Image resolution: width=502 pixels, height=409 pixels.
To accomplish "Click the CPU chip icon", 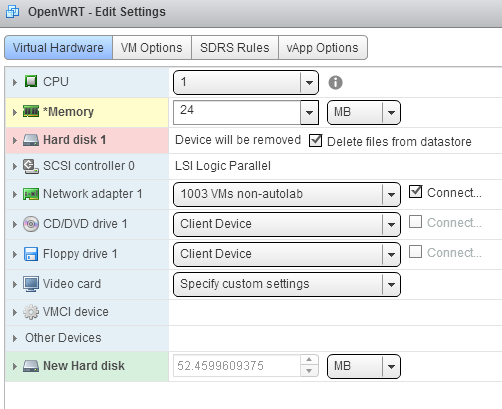I will pyautogui.click(x=31, y=81).
